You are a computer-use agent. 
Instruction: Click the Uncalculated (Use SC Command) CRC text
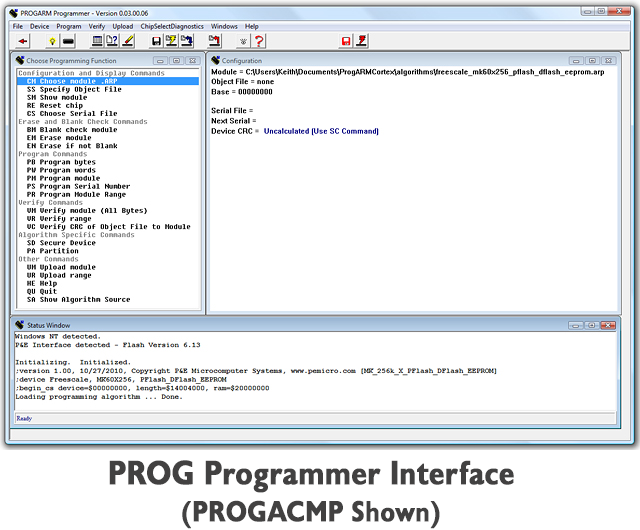pyautogui.click(x=321, y=131)
